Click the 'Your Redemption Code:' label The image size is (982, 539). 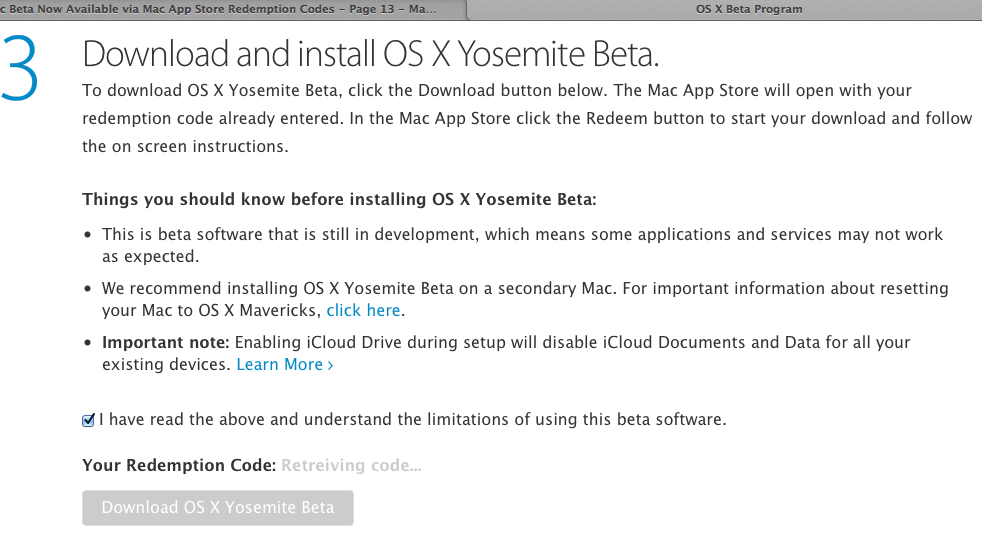[179, 465]
